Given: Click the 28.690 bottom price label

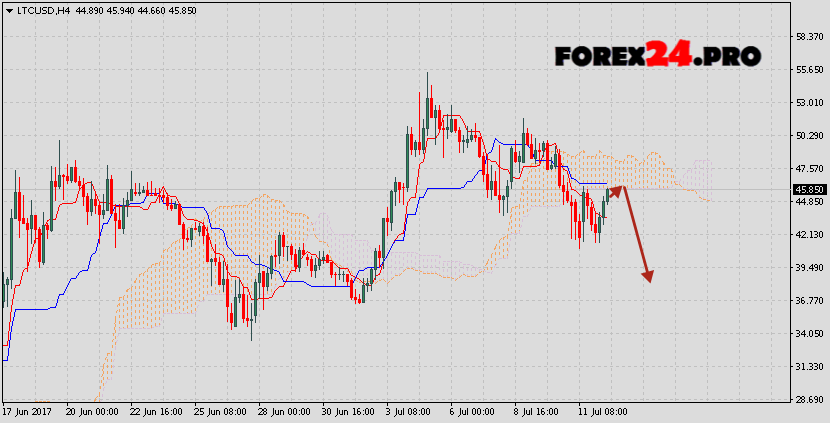Looking at the screenshot, I should click(809, 399).
